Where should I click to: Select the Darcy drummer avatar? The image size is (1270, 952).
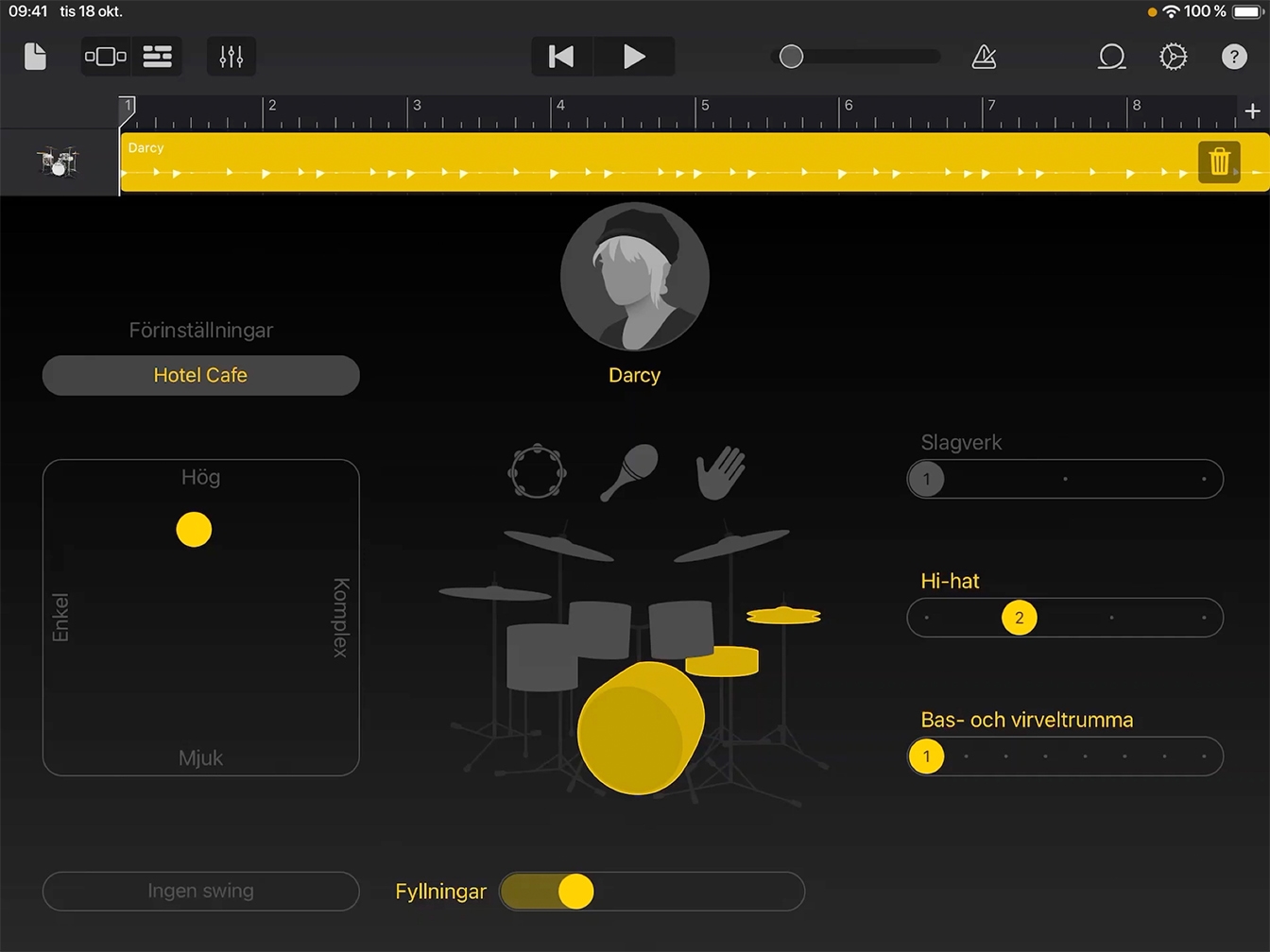point(634,277)
